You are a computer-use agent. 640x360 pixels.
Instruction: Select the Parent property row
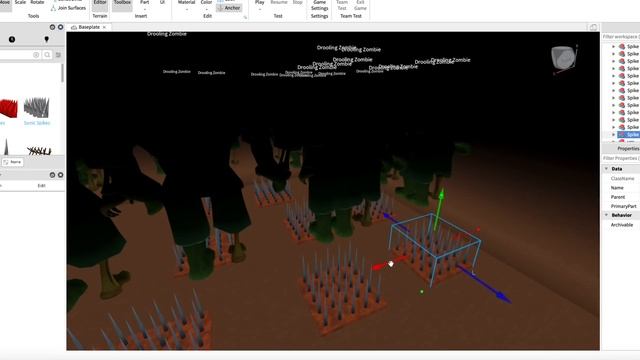(621, 197)
